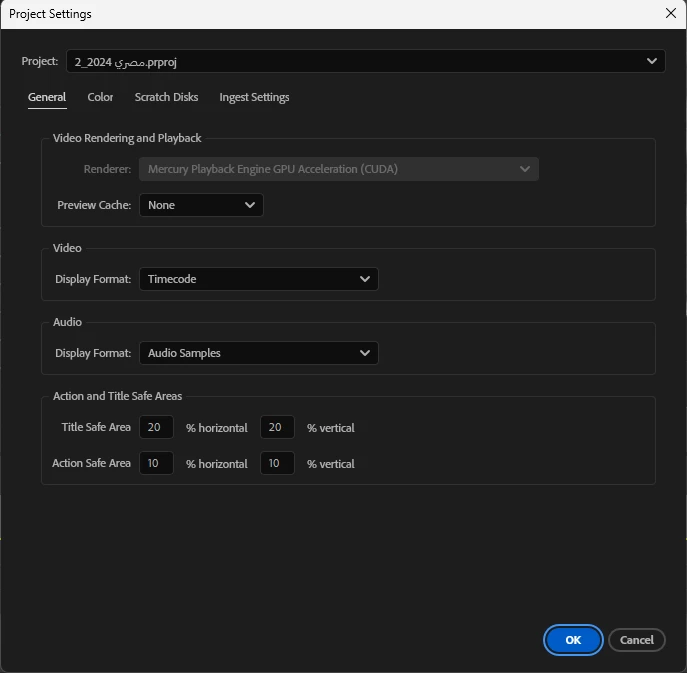The image size is (687, 673).
Task: Close the Project Settings dialog with X
Action: point(670,14)
